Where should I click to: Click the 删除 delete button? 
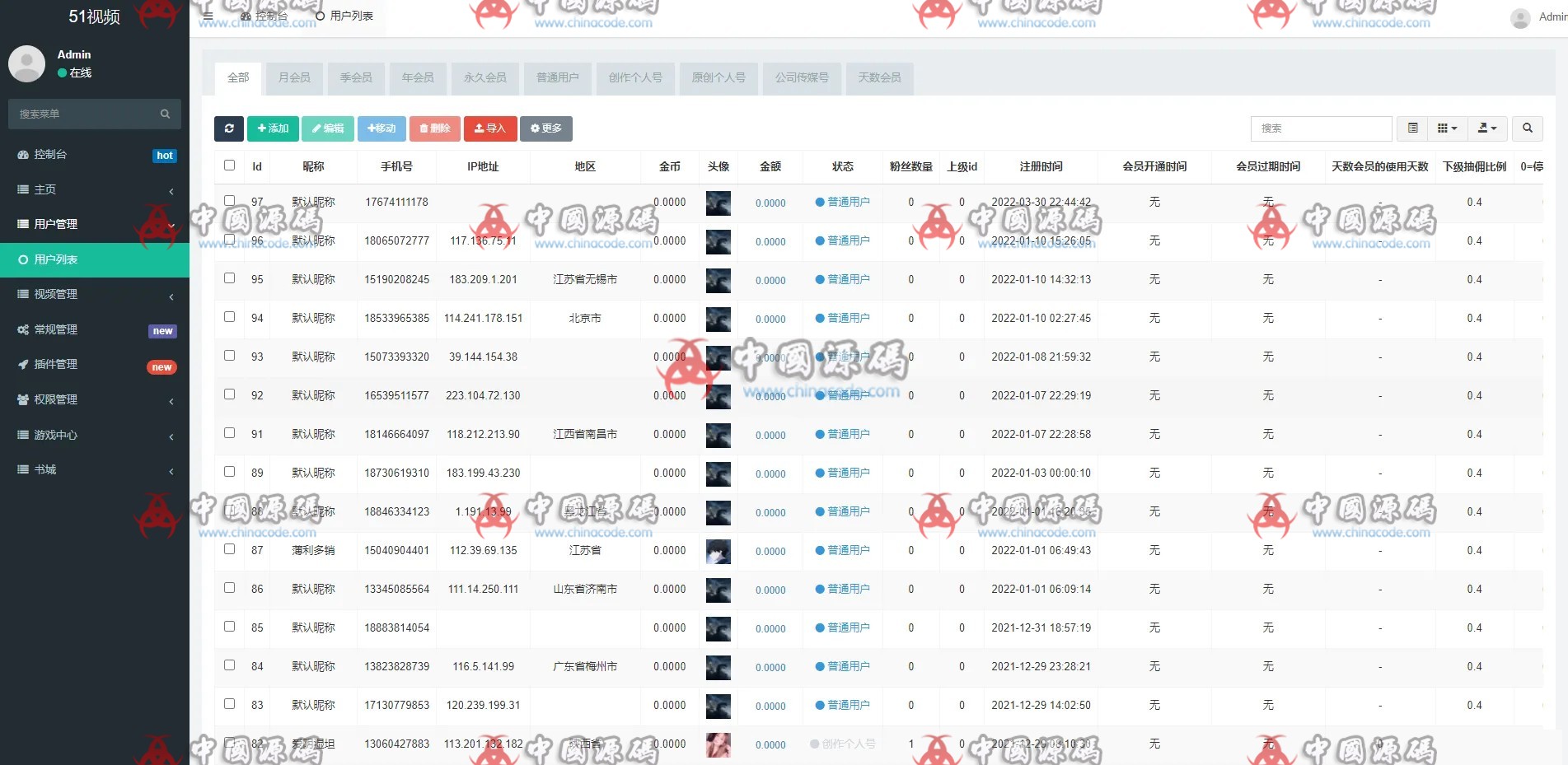pos(435,128)
